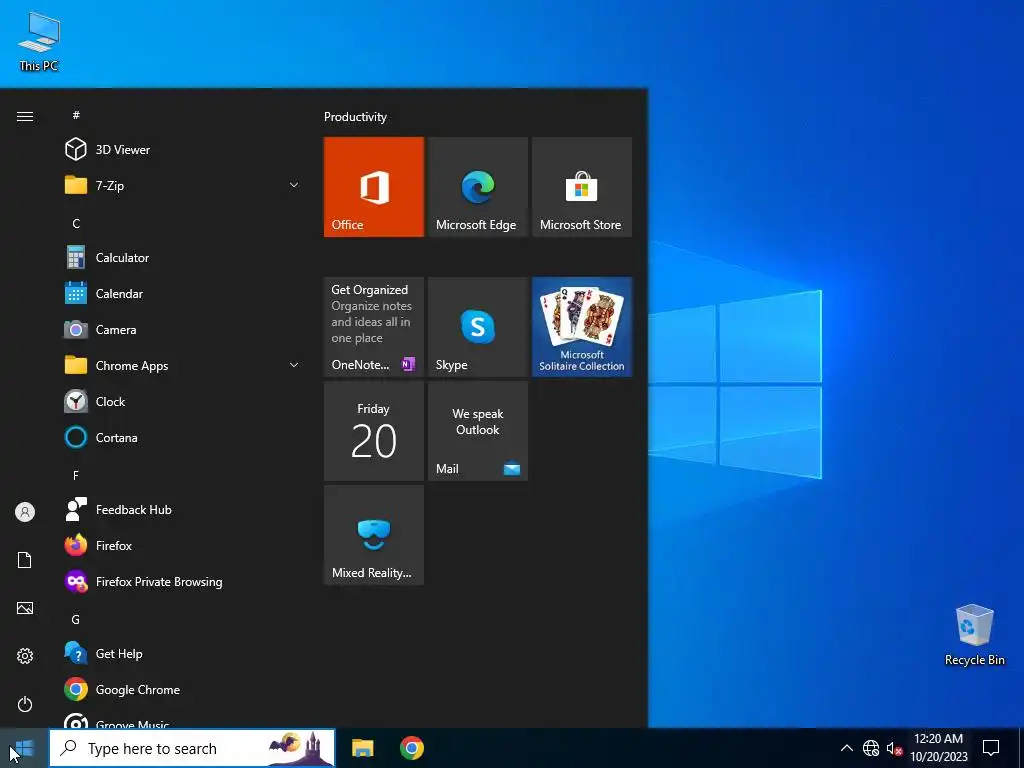Open the 7-Zip folder entry
This screenshot has width=1024, height=768.
[183, 185]
